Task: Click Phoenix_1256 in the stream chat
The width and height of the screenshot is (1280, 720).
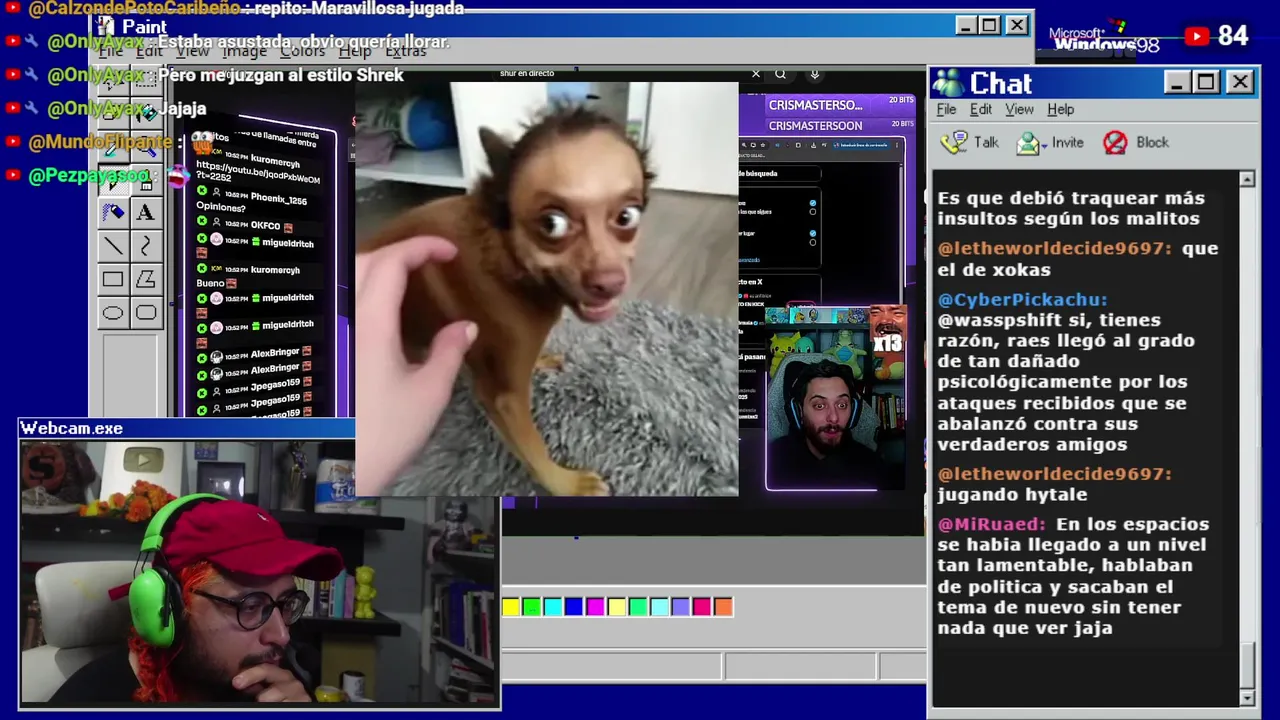Action: (x=278, y=200)
